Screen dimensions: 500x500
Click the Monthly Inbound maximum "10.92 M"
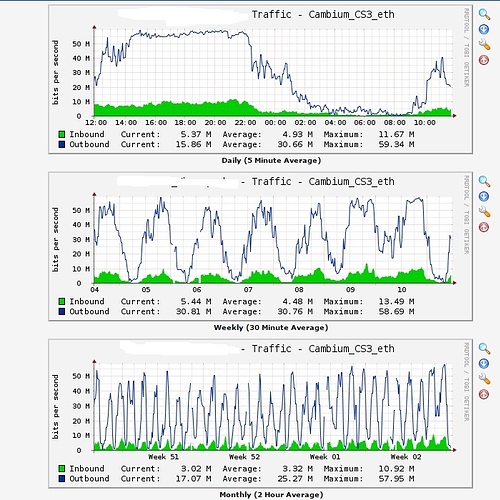pos(396,469)
